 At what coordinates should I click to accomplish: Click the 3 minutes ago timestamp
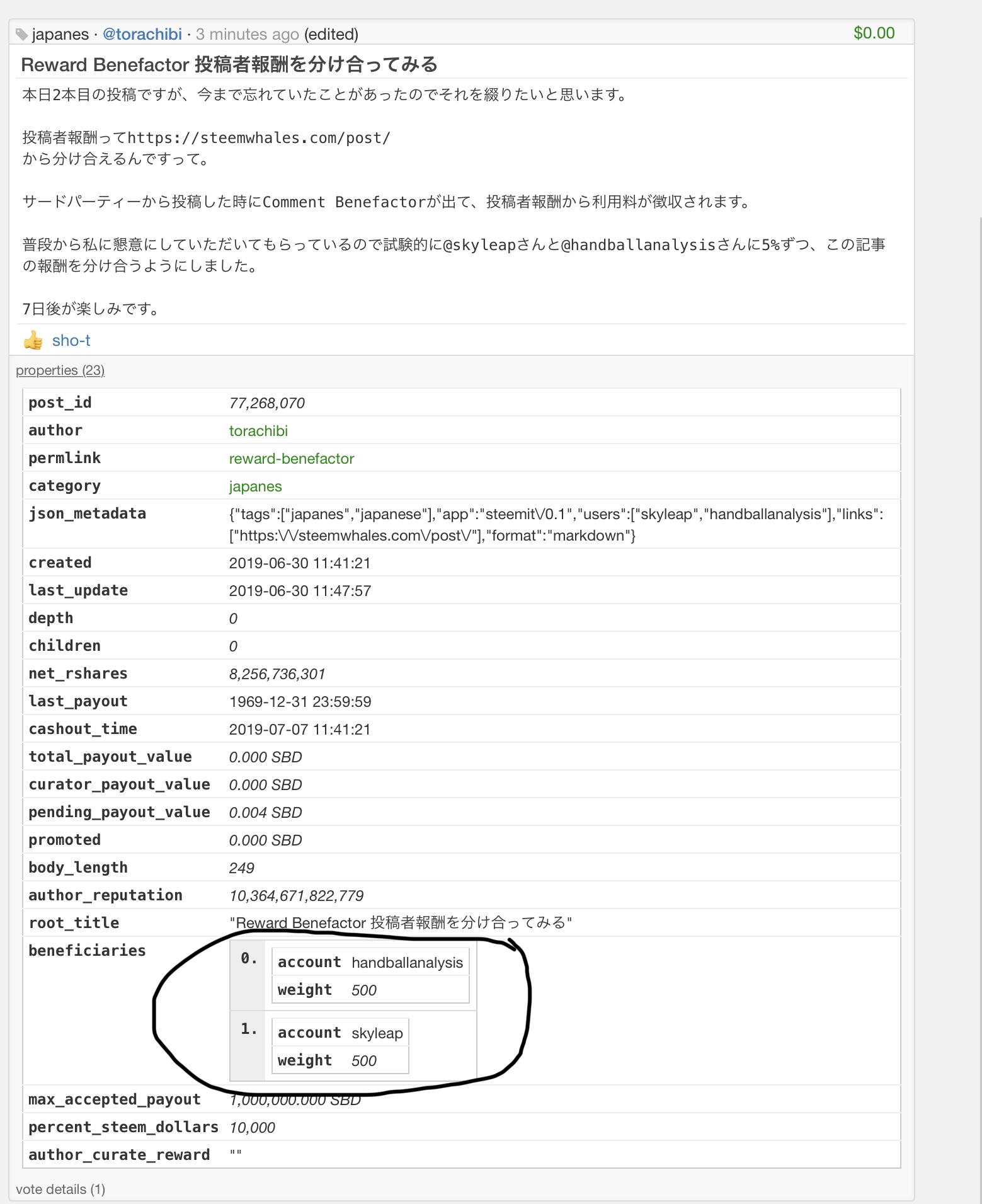pos(248,34)
